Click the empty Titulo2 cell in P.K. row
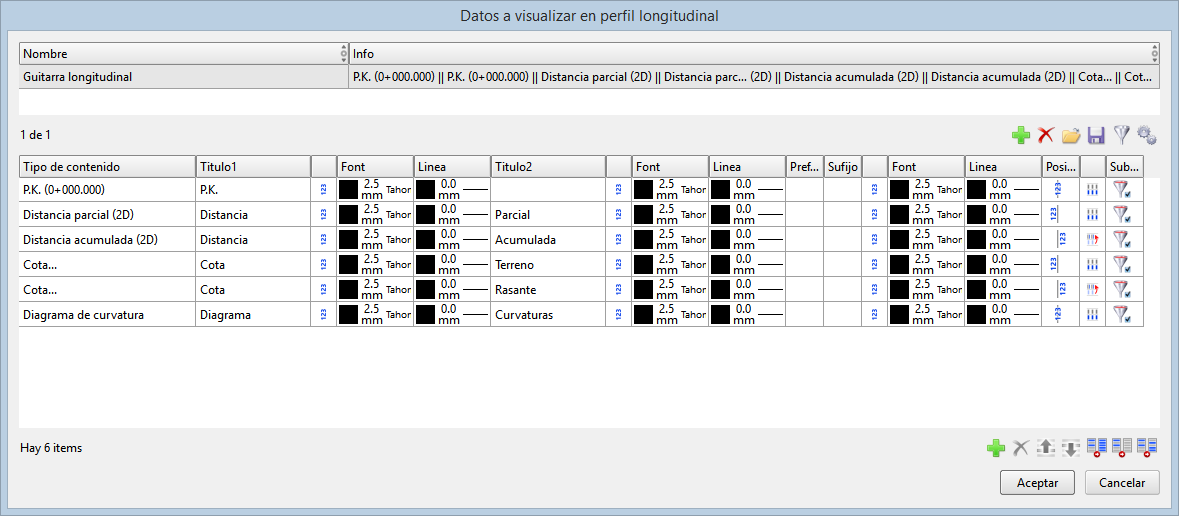Viewport: 1179px width, 516px height. [547, 190]
